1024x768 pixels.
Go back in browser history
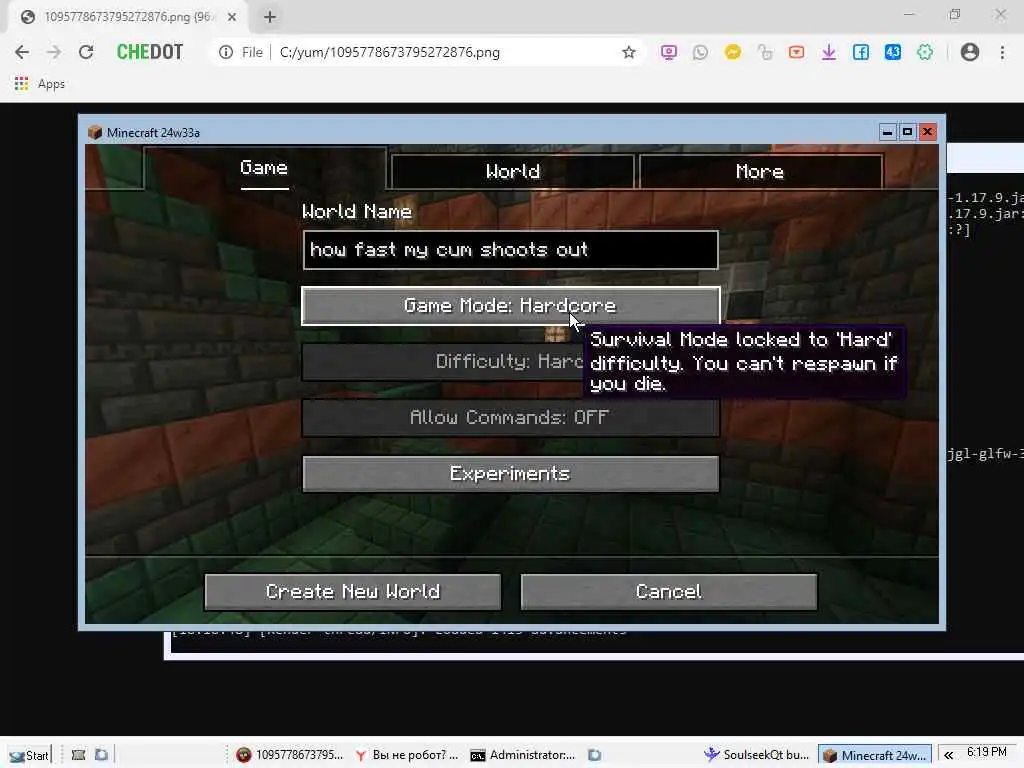click(22, 52)
